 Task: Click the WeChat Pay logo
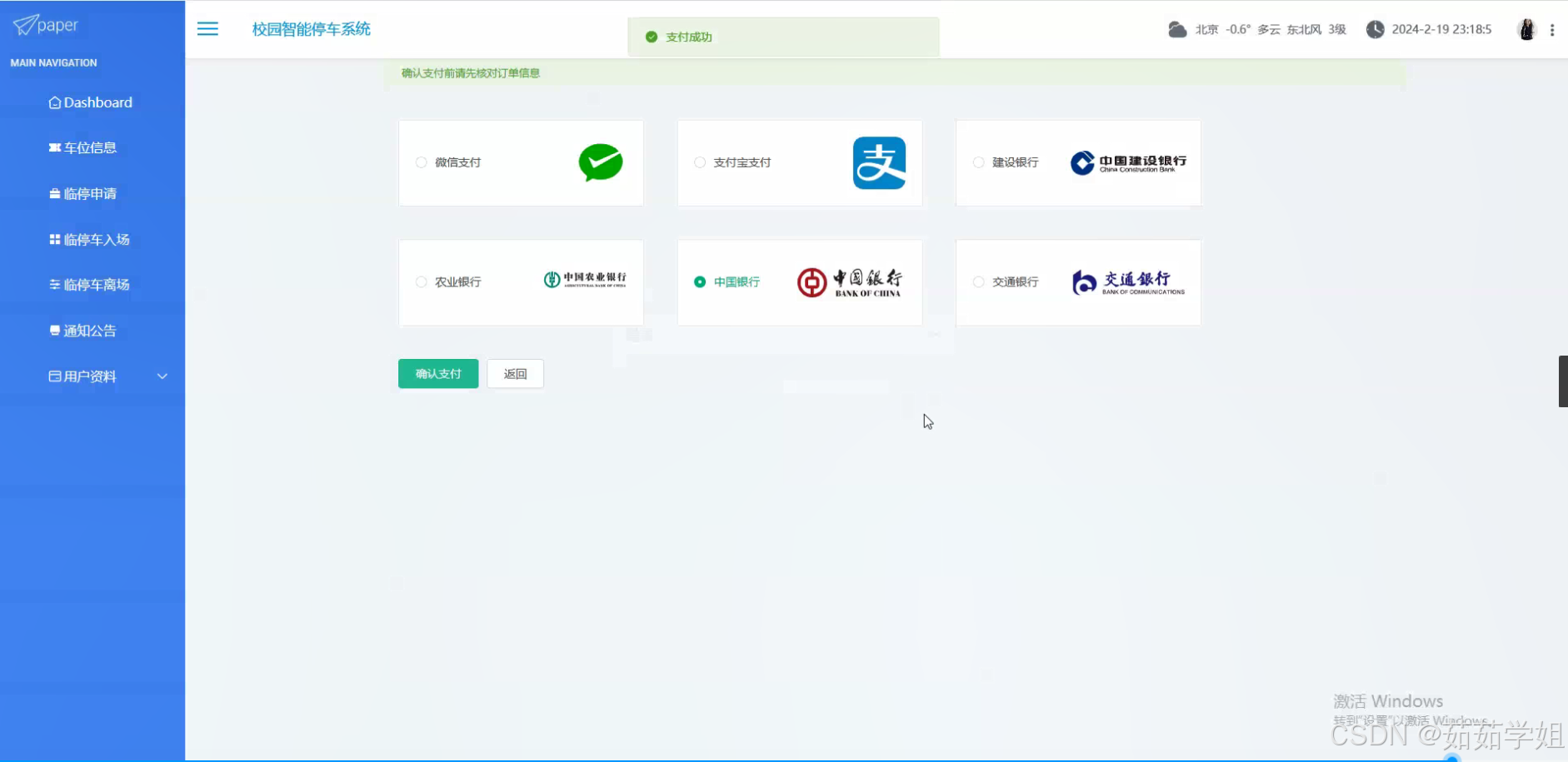click(601, 162)
